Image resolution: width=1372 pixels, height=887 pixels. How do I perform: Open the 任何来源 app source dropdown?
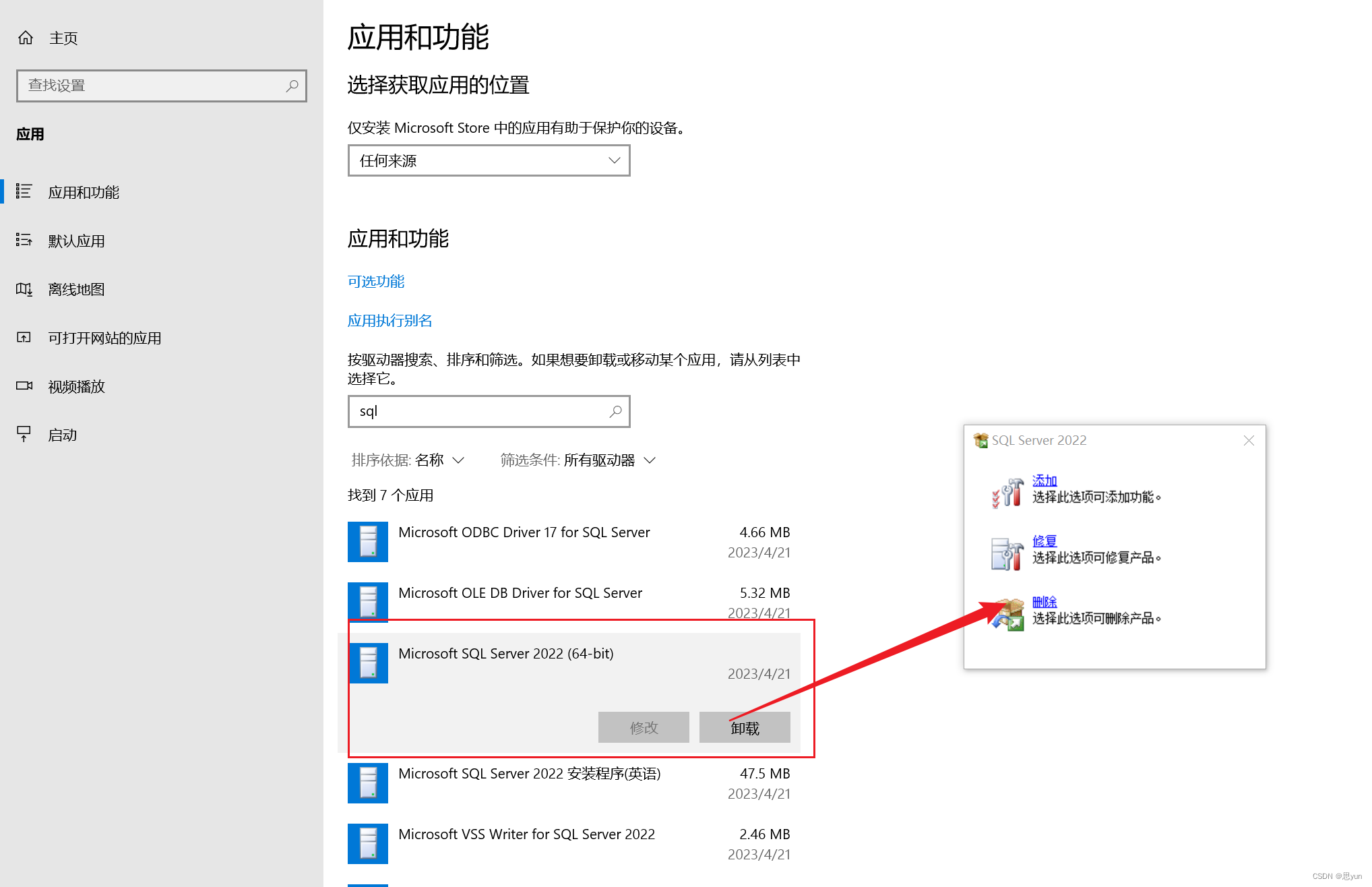(x=489, y=160)
